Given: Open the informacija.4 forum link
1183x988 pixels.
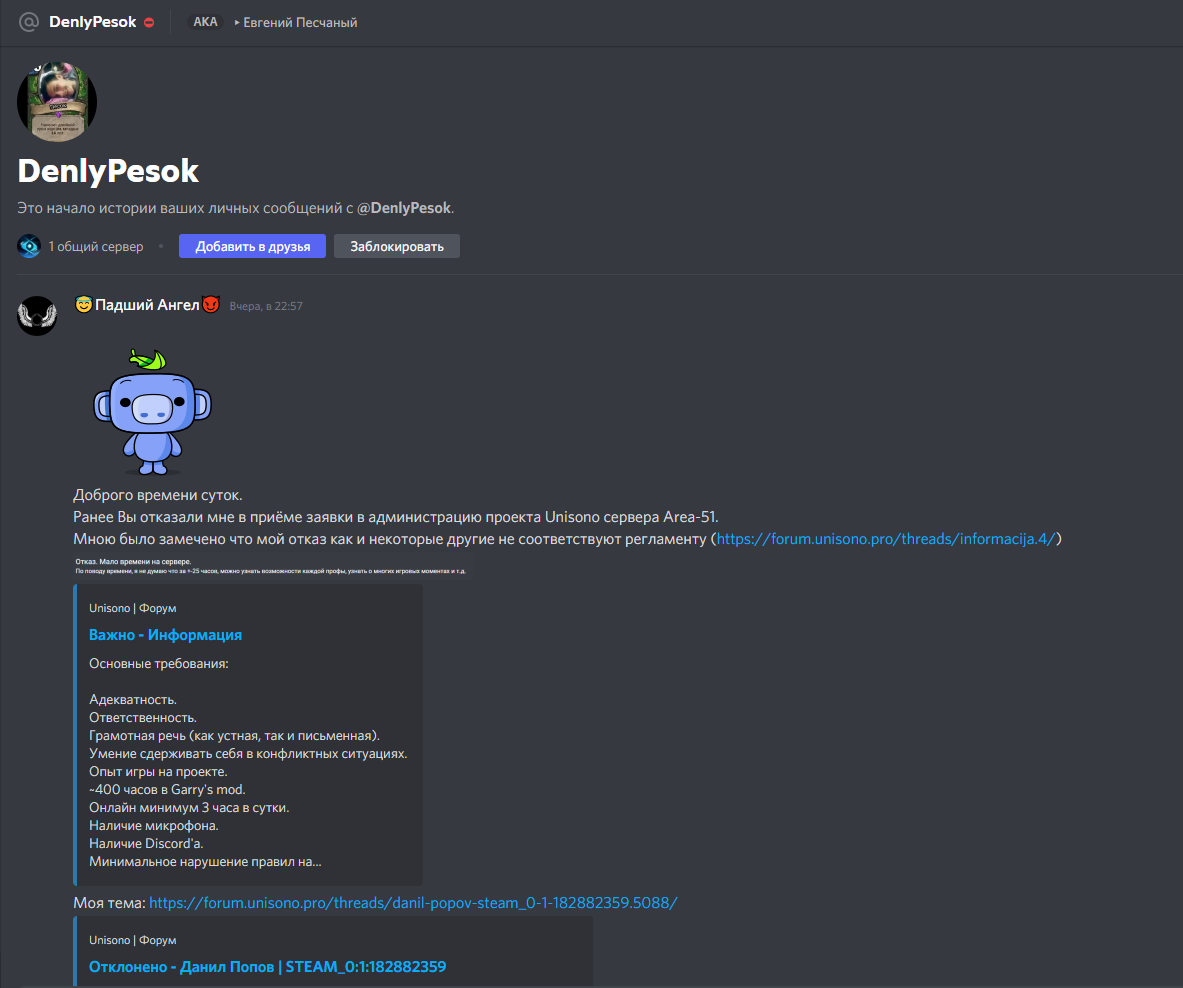Looking at the screenshot, I should click(x=886, y=539).
